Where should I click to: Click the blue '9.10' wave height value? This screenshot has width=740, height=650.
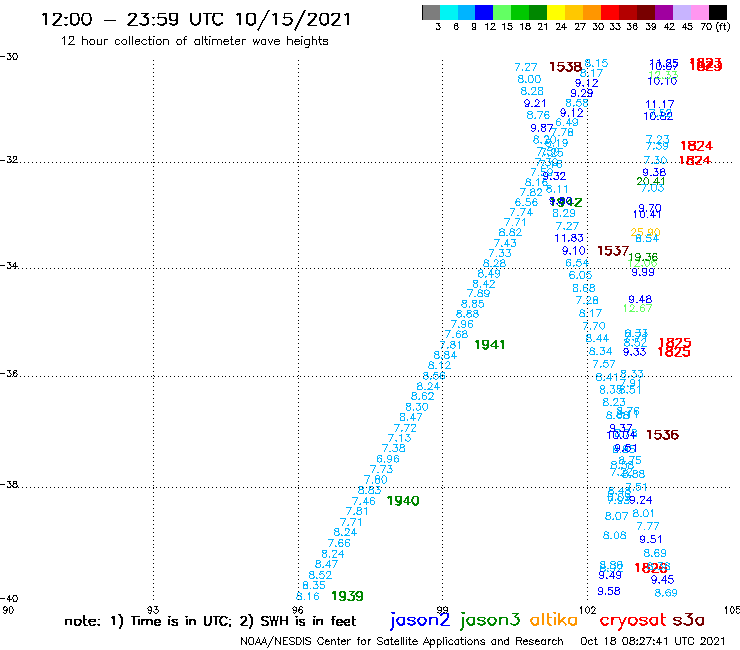coord(573,251)
